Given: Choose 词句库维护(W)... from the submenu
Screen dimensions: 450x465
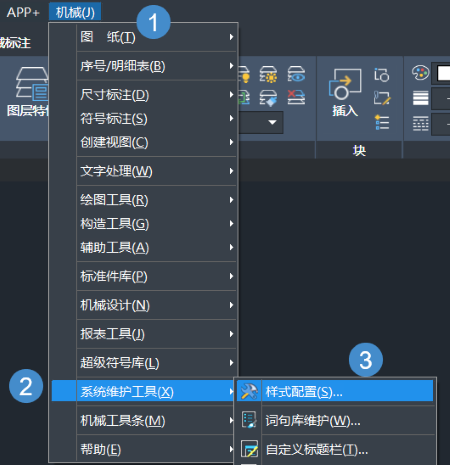Looking at the screenshot, I should pyautogui.click(x=335, y=421).
